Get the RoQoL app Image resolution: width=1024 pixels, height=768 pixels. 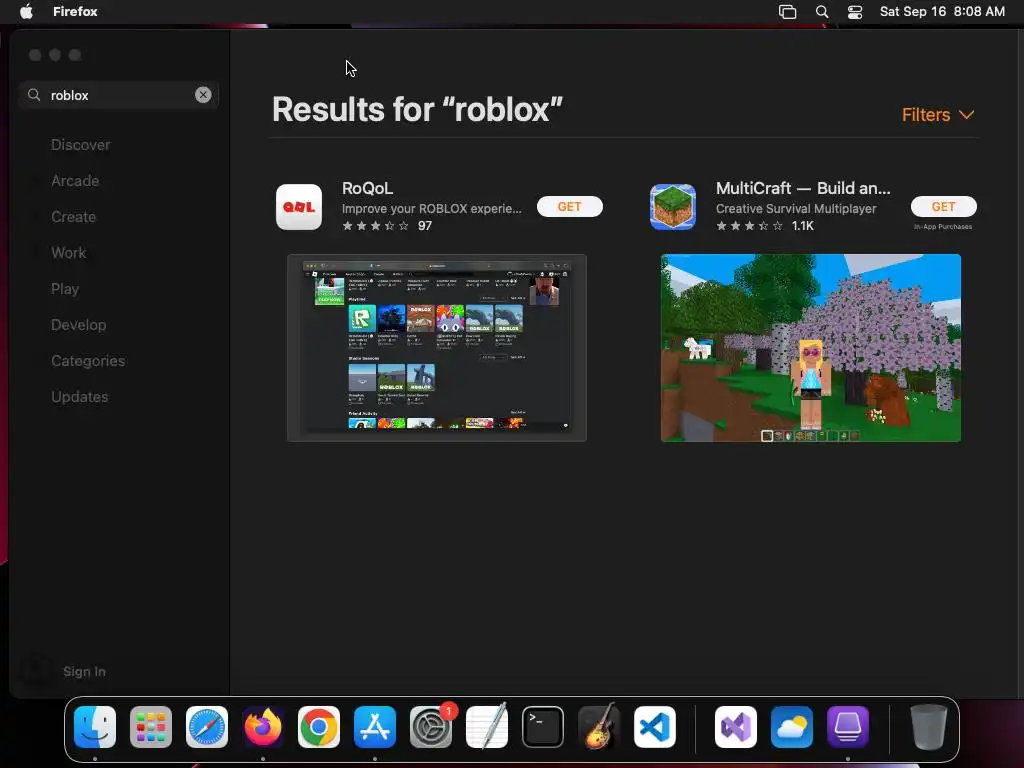coord(569,206)
